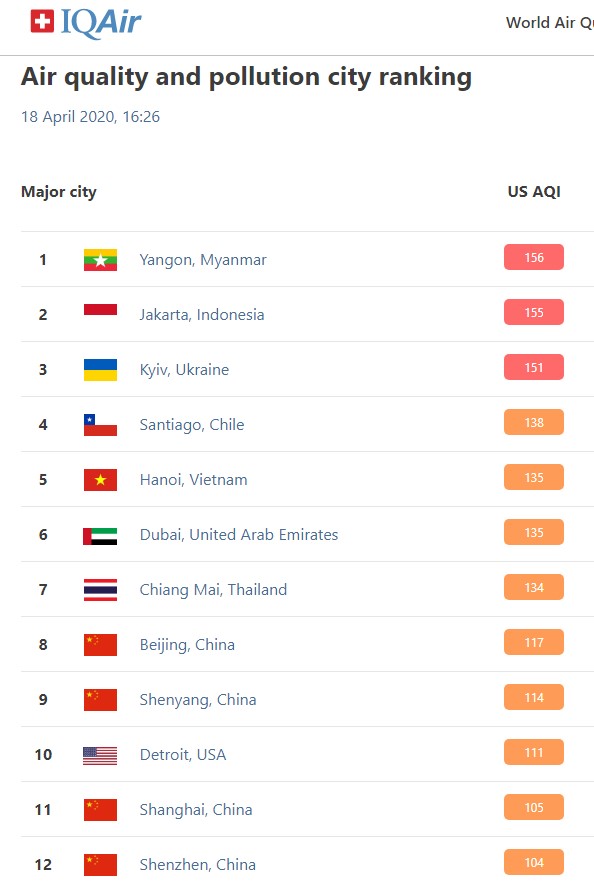Click the red 156 AQI badge
The image size is (594, 887).
click(533, 257)
